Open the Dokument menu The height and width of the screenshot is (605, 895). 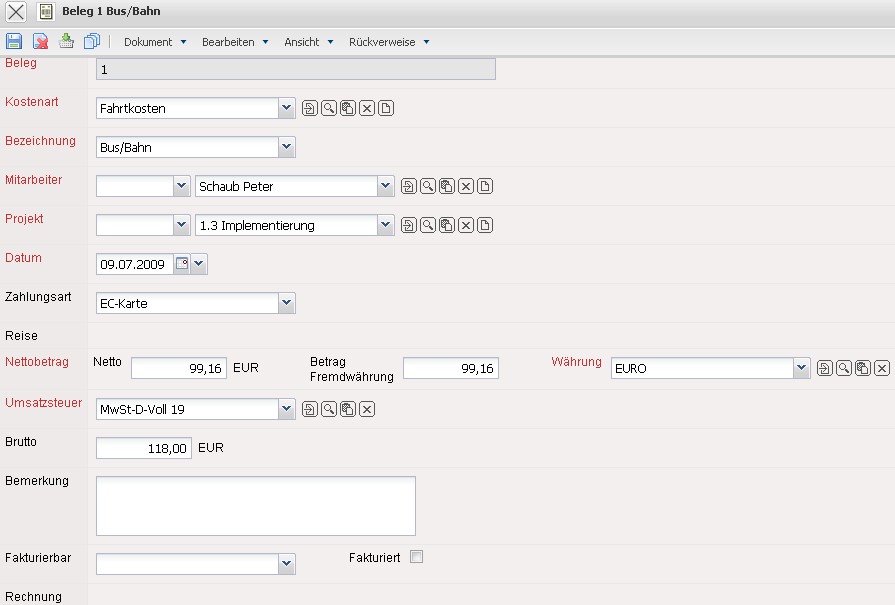[x=154, y=42]
